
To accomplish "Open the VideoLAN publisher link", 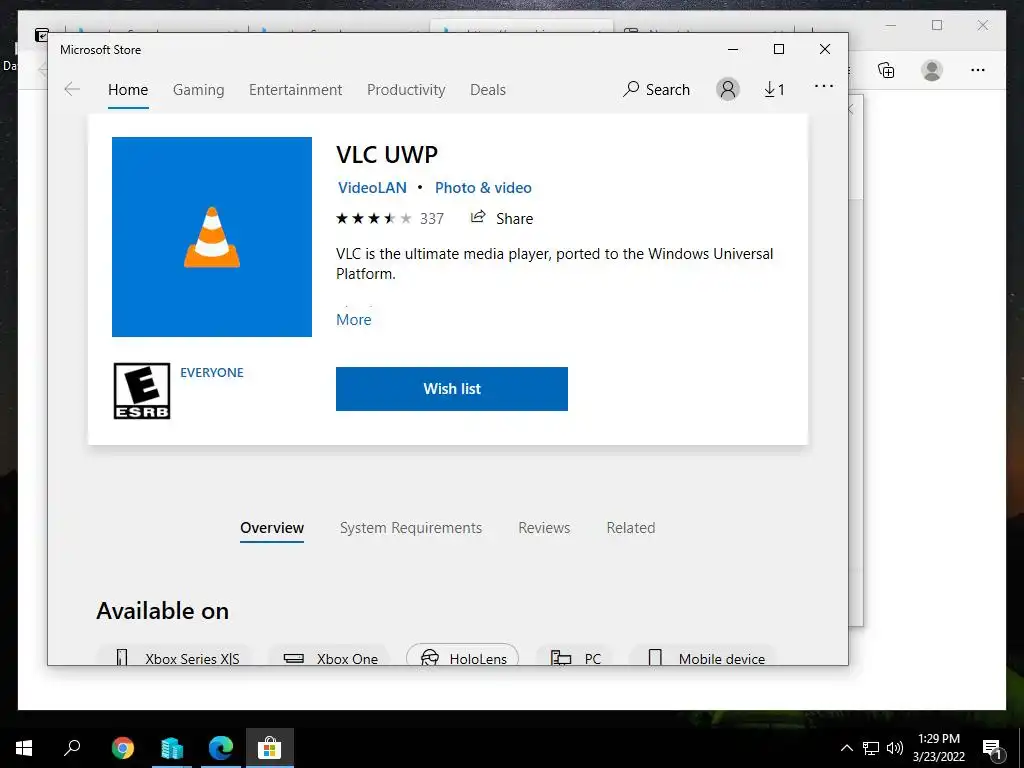I will (x=372, y=187).
